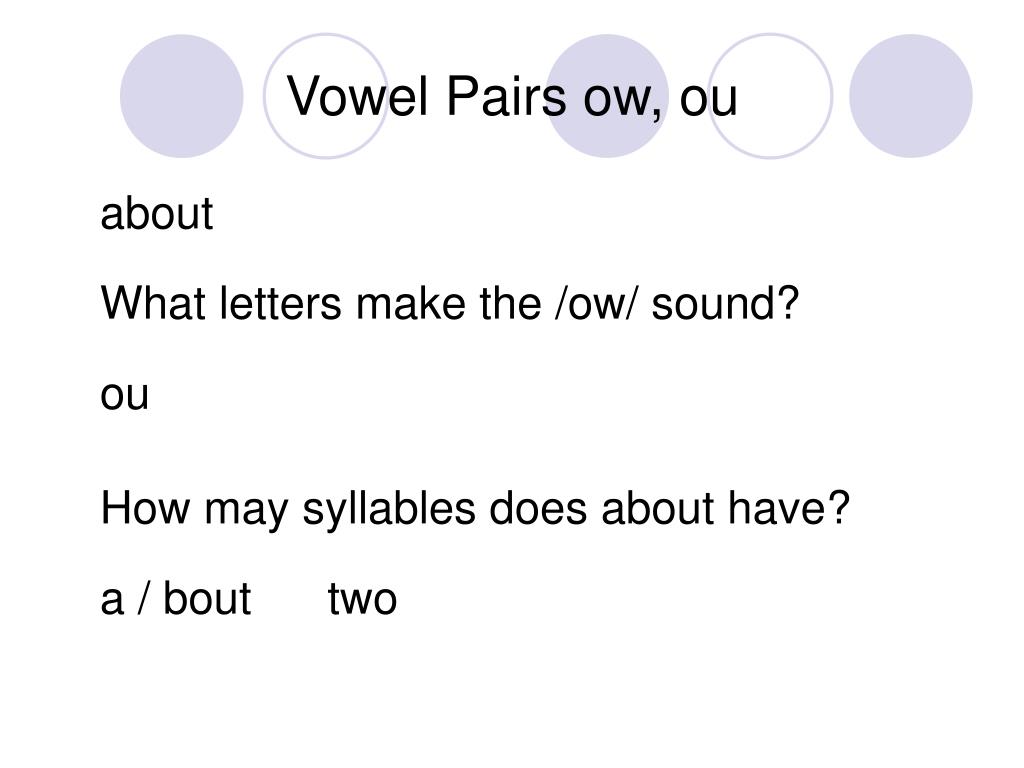Click the second outlined circle behind 'Vowel'

pyautogui.click(x=325, y=96)
